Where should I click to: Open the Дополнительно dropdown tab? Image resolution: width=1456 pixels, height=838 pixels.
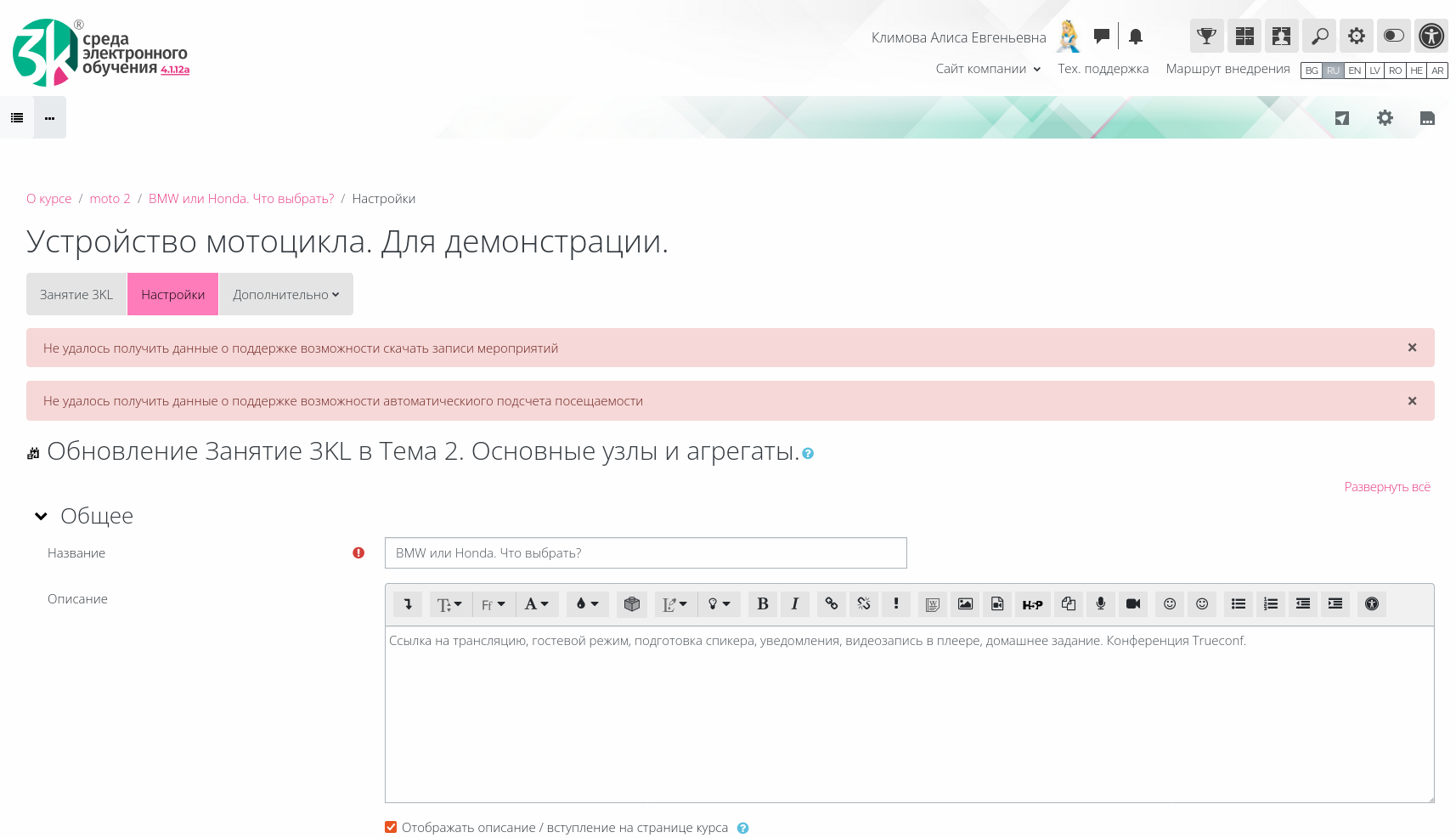(x=285, y=294)
